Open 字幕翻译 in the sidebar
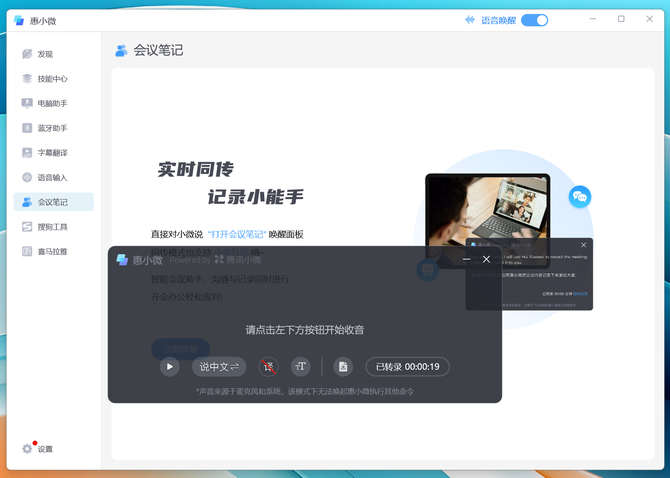The height and width of the screenshot is (478, 670). click(x=44, y=152)
